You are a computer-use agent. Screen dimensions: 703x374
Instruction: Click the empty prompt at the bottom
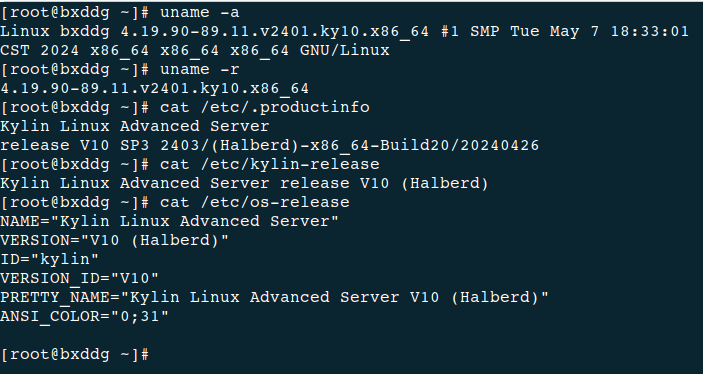pyautogui.click(x=74, y=355)
